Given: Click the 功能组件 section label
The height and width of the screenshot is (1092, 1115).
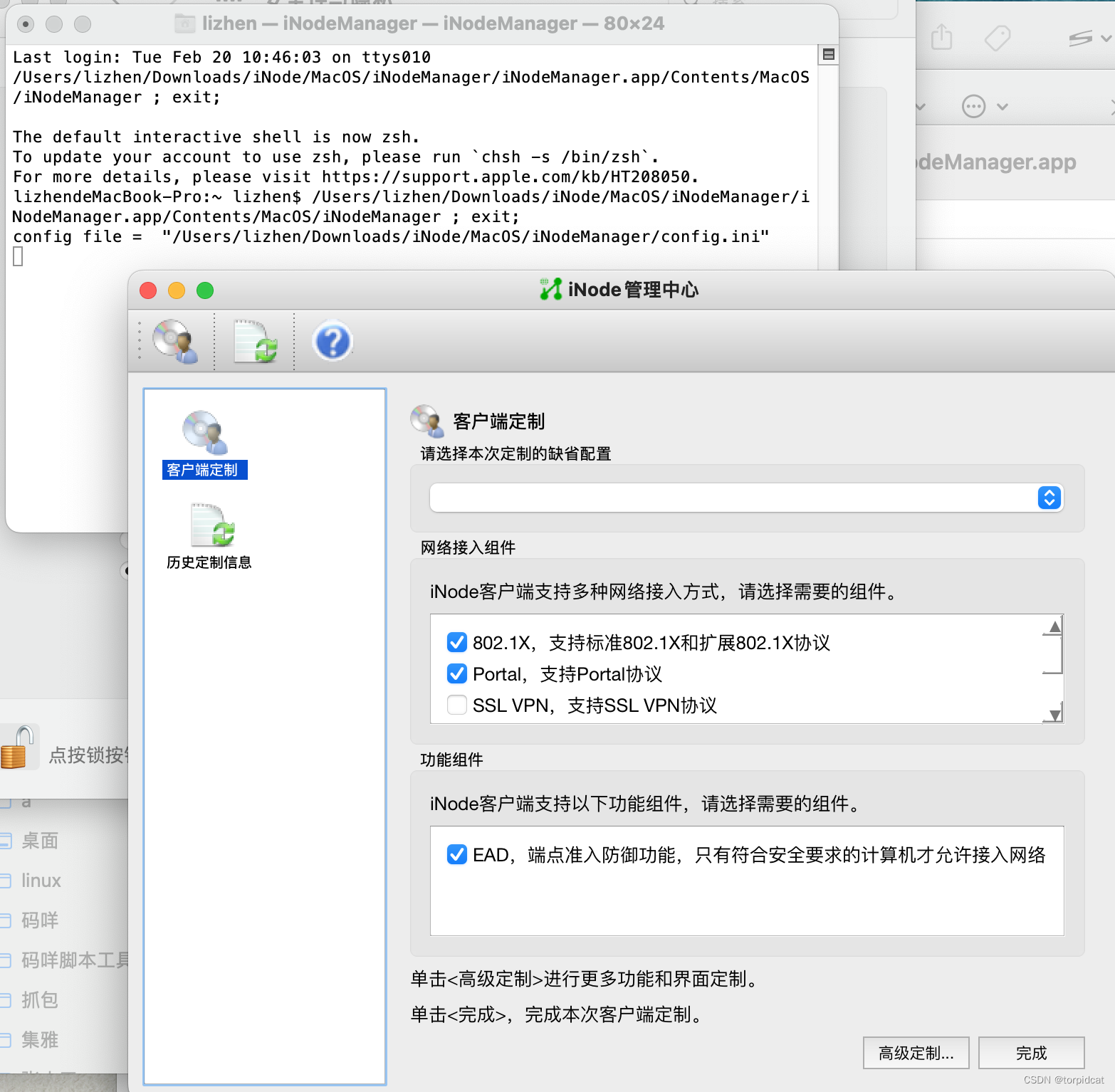Looking at the screenshot, I should 451,760.
